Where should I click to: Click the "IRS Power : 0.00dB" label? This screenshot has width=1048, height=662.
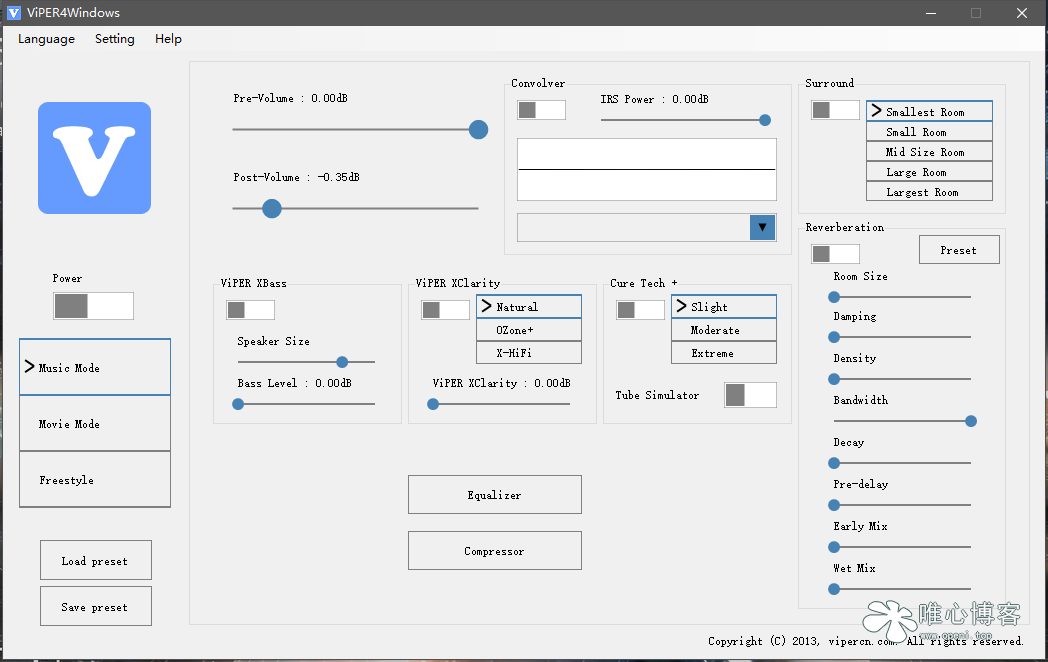click(654, 99)
